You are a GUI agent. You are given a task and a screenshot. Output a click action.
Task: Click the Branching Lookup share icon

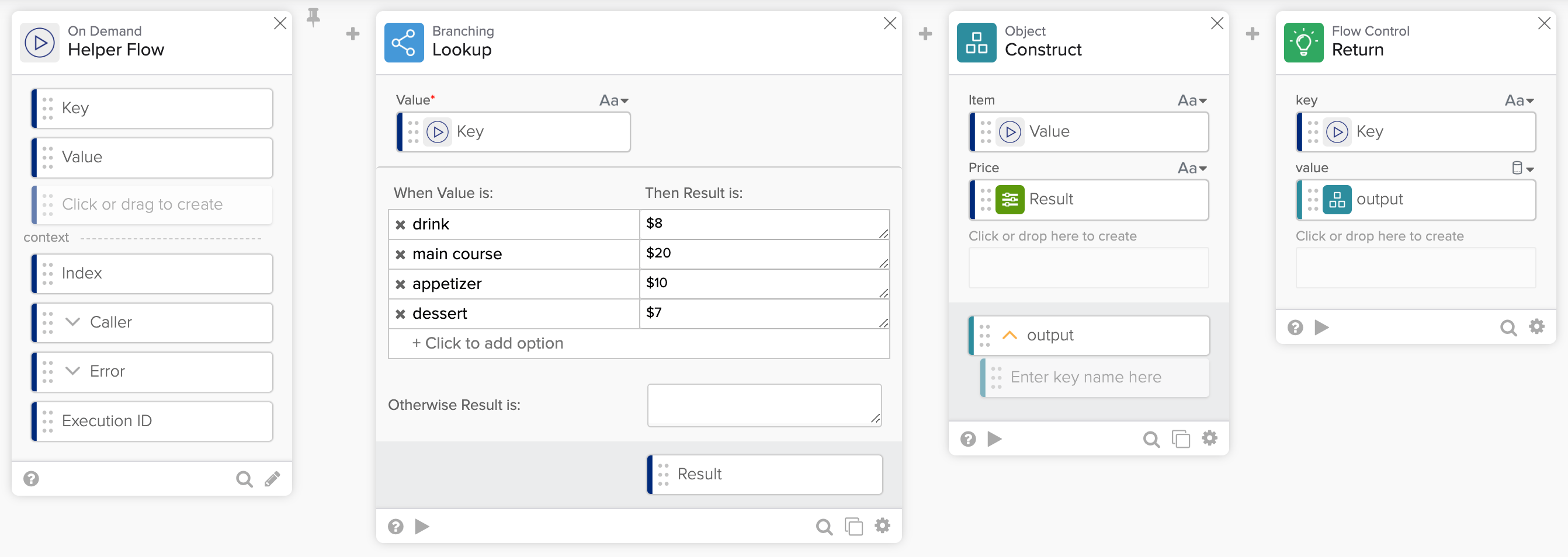click(x=404, y=43)
